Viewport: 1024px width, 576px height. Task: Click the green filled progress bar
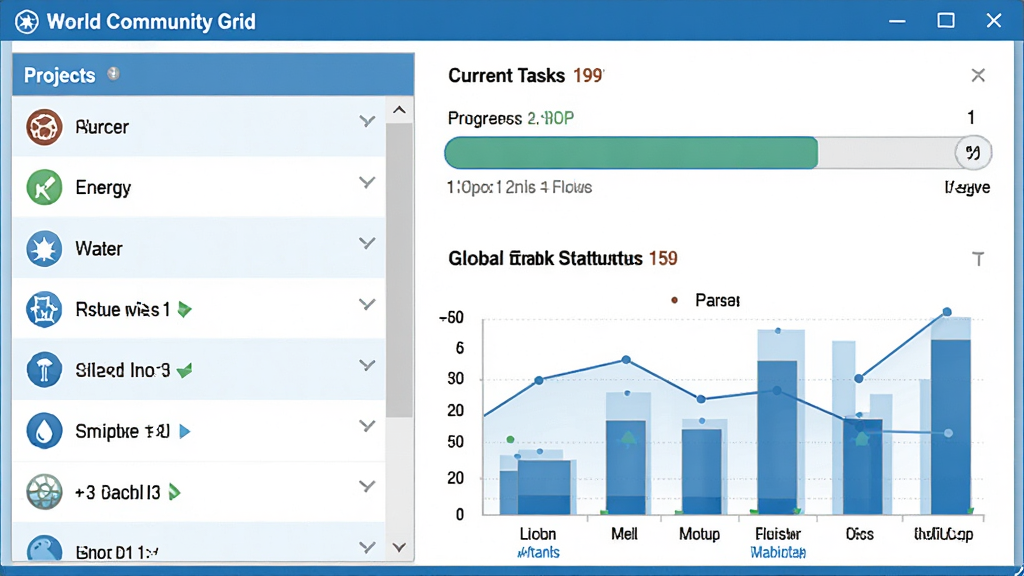coord(631,153)
